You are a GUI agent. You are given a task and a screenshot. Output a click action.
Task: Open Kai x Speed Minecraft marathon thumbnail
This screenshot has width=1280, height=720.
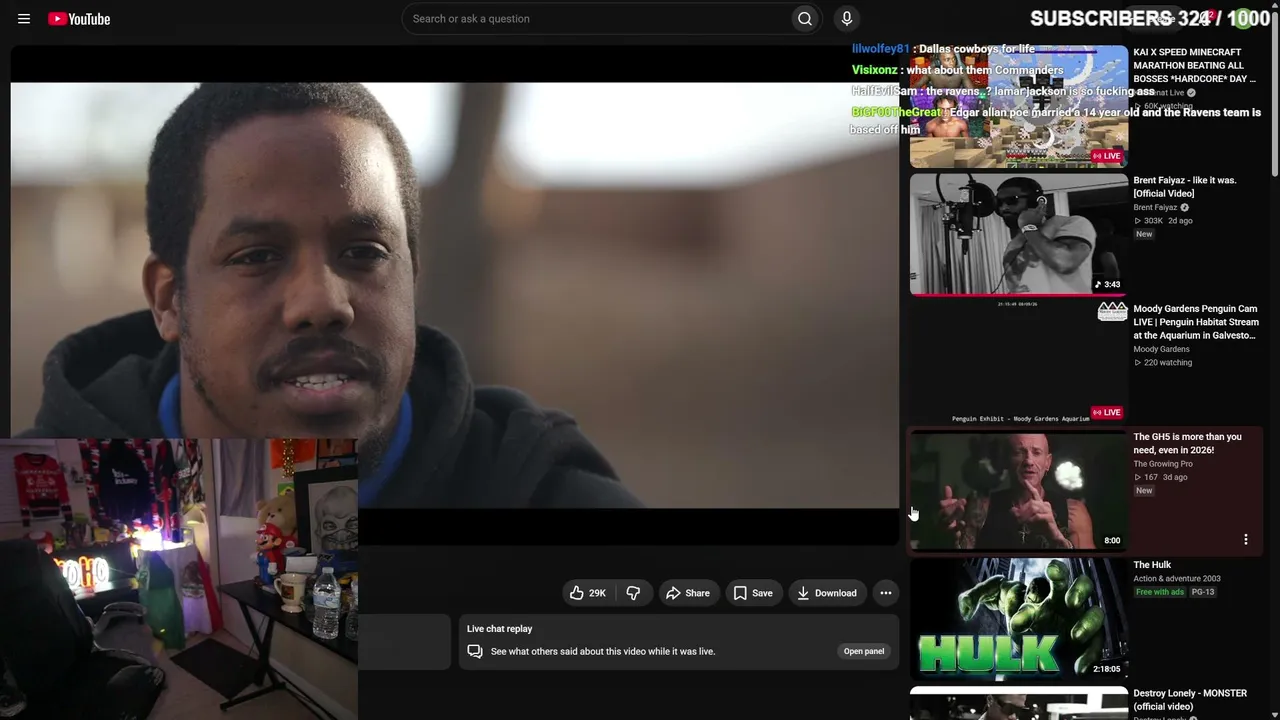tap(1019, 107)
